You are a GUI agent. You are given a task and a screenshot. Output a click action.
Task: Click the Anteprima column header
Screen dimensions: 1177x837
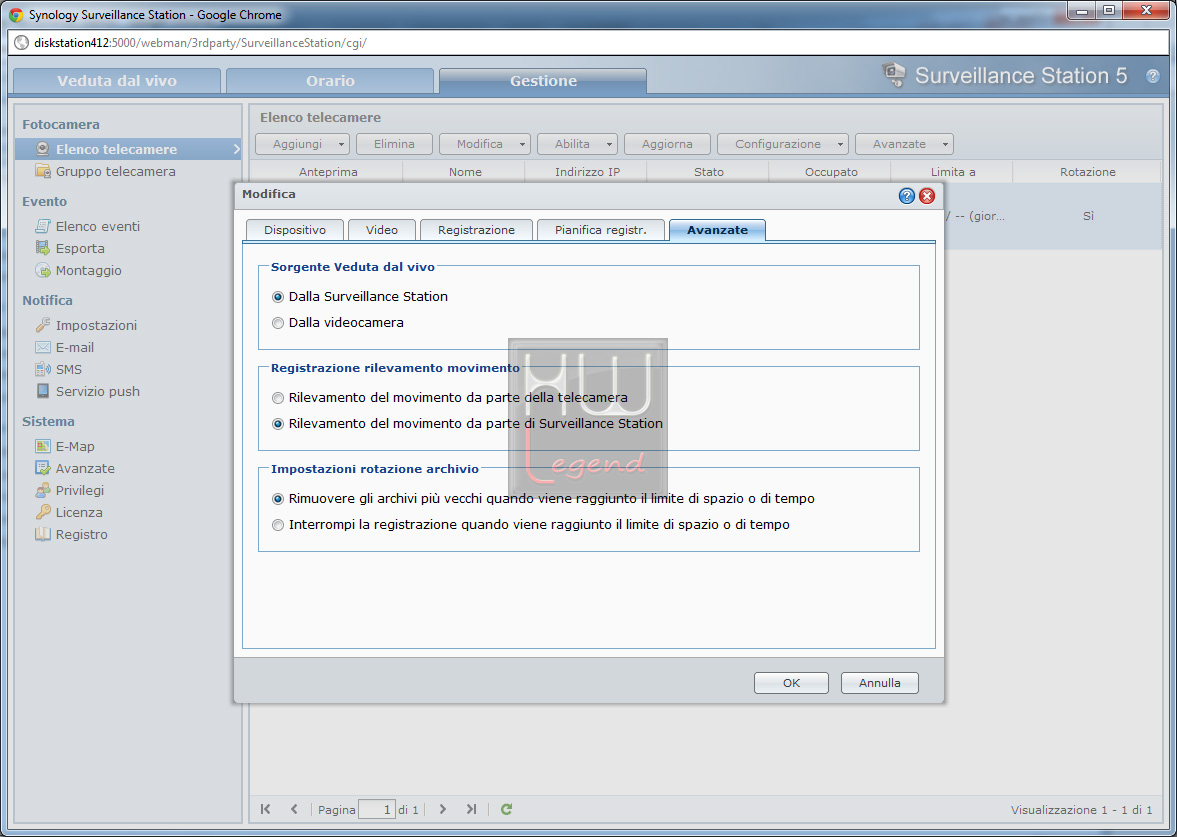click(x=327, y=172)
